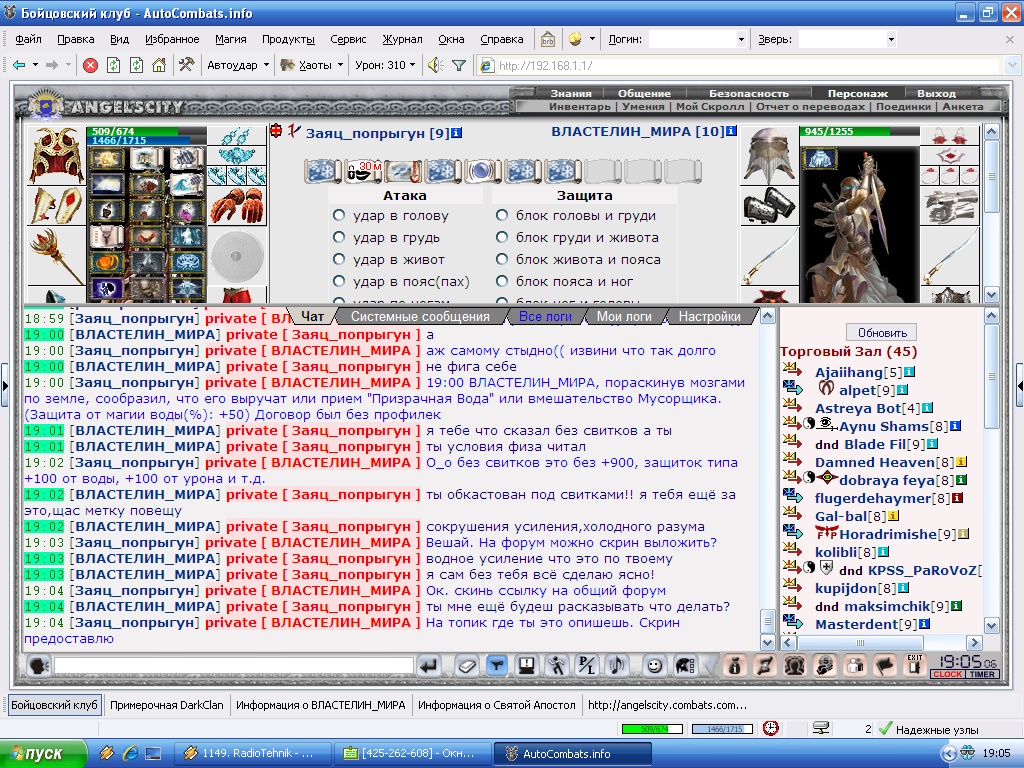Expand the Логин combo box

tap(741, 39)
